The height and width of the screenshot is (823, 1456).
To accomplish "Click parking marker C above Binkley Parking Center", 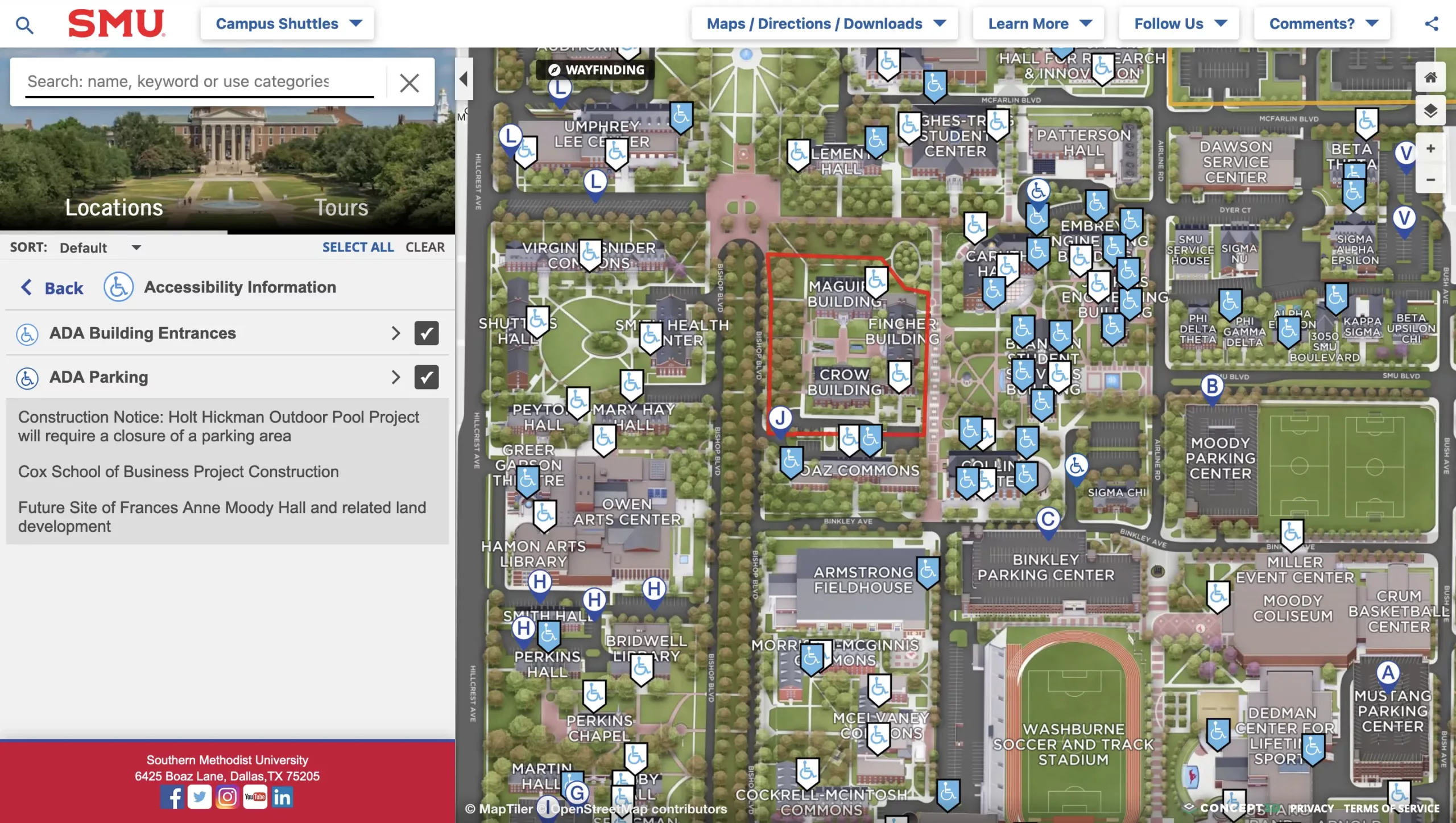I will point(1048,522).
